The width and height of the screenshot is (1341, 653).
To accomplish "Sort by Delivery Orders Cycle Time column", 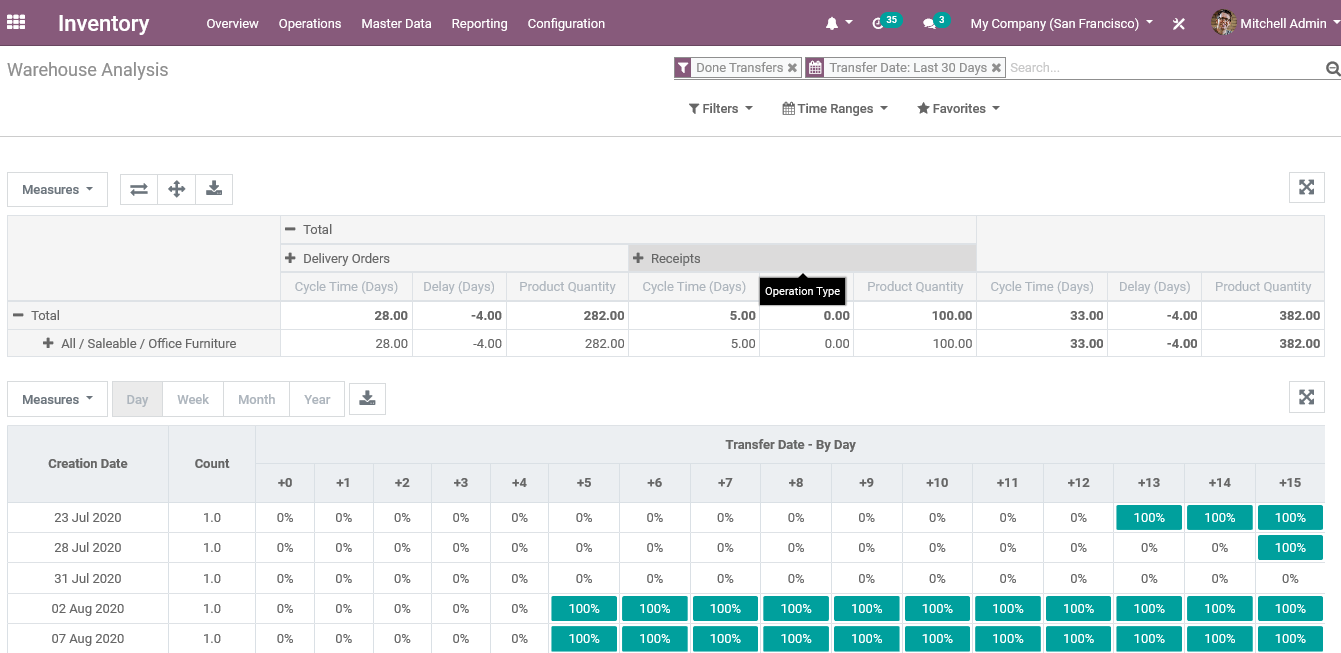I will click(x=346, y=286).
